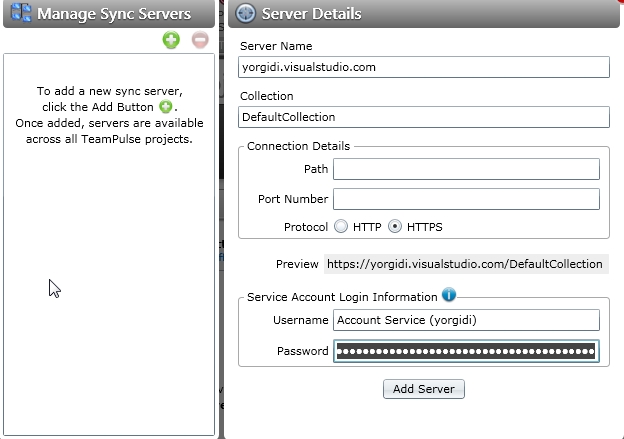Click the green add server icon
This screenshot has width=624, height=439.
tap(172, 40)
